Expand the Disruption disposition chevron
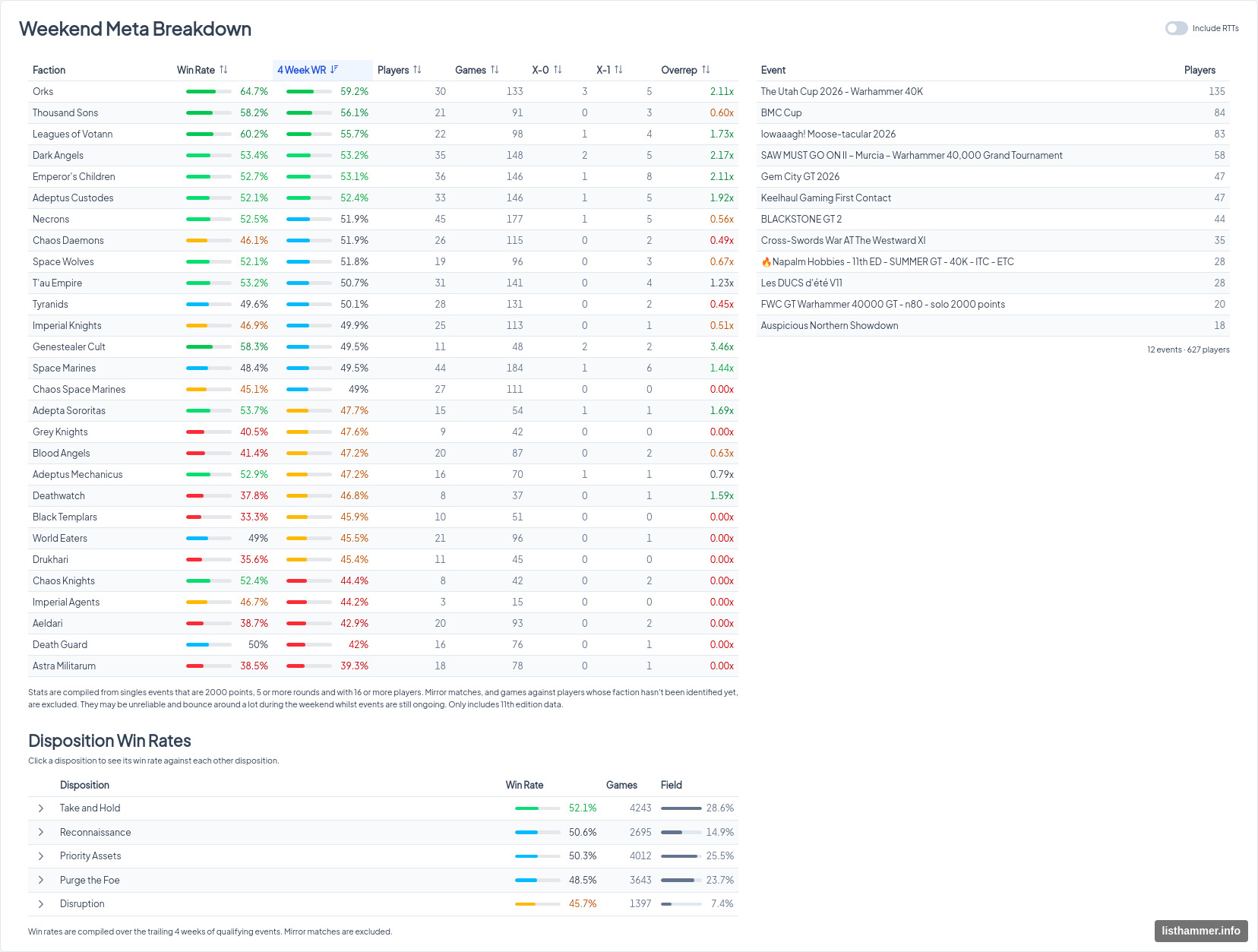 coord(41,904)
